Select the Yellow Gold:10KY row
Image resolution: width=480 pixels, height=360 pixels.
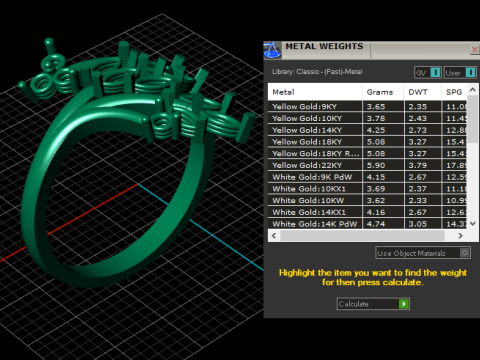367,118
